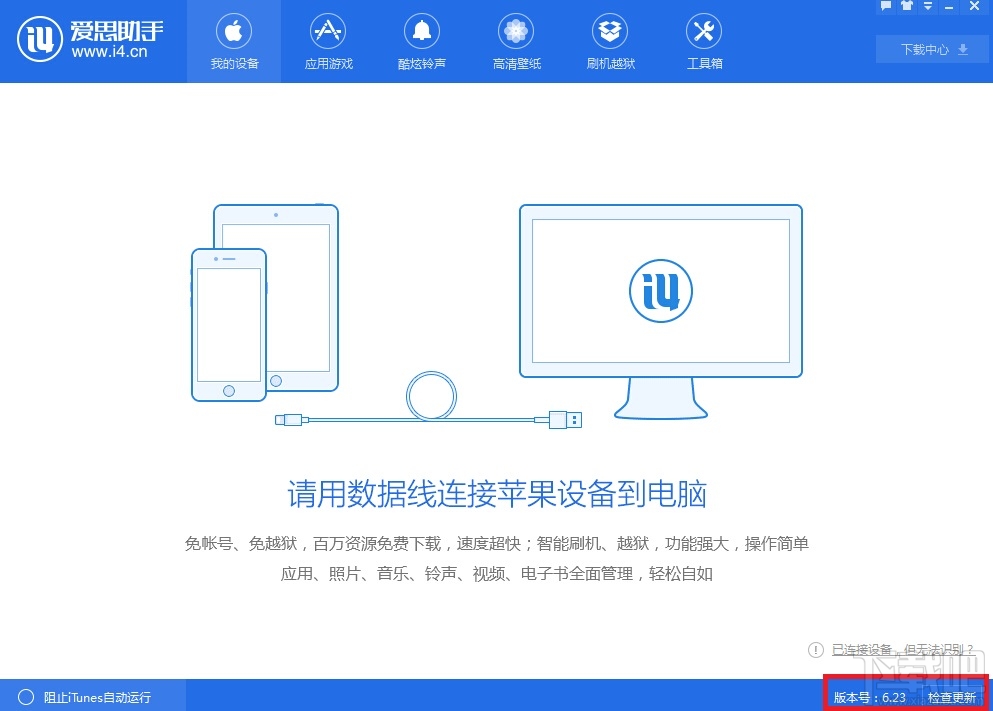Open the 刷机越狱 flash and jailbreak tool
This screenshot has width=993, height=711.
point(609,41)
